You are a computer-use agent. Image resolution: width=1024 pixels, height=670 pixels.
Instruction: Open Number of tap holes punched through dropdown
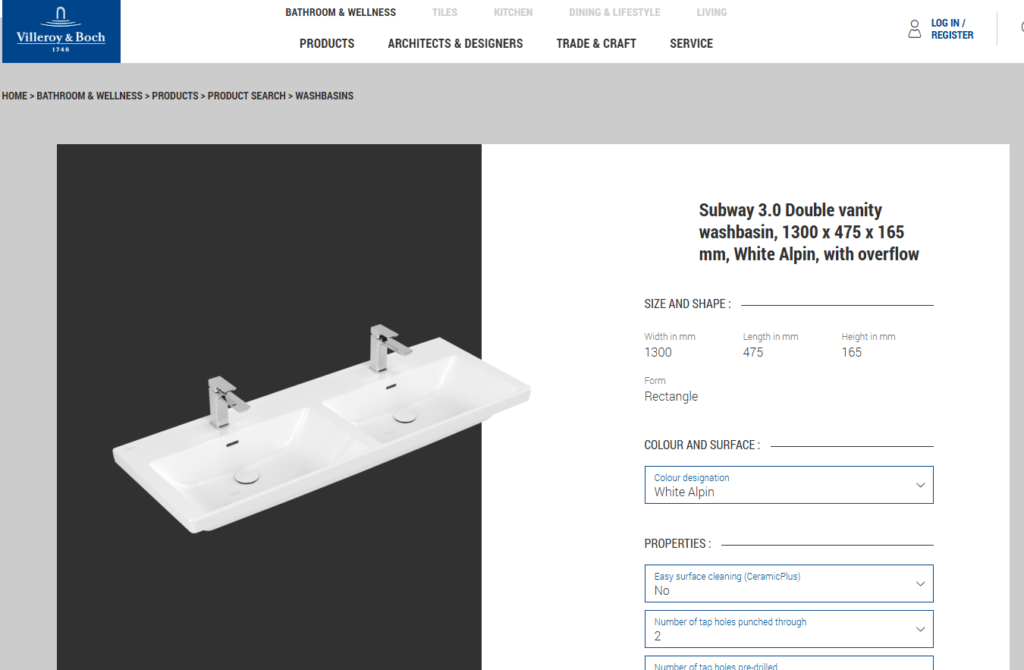789,630
